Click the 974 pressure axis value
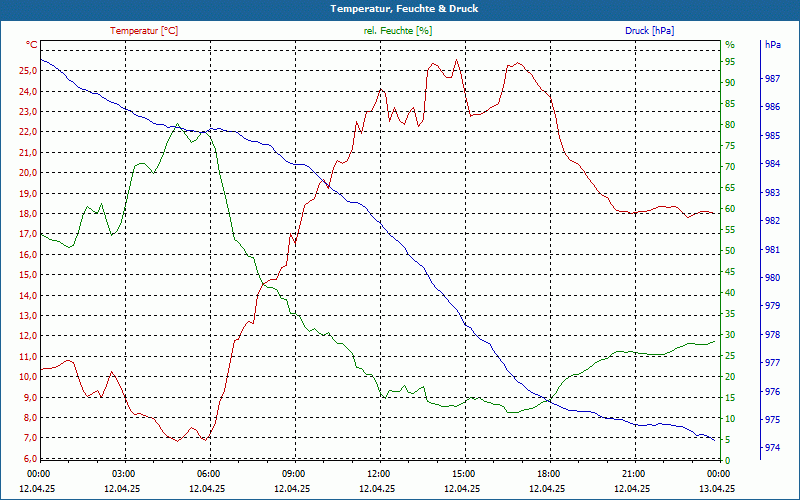 coord(772,448)
